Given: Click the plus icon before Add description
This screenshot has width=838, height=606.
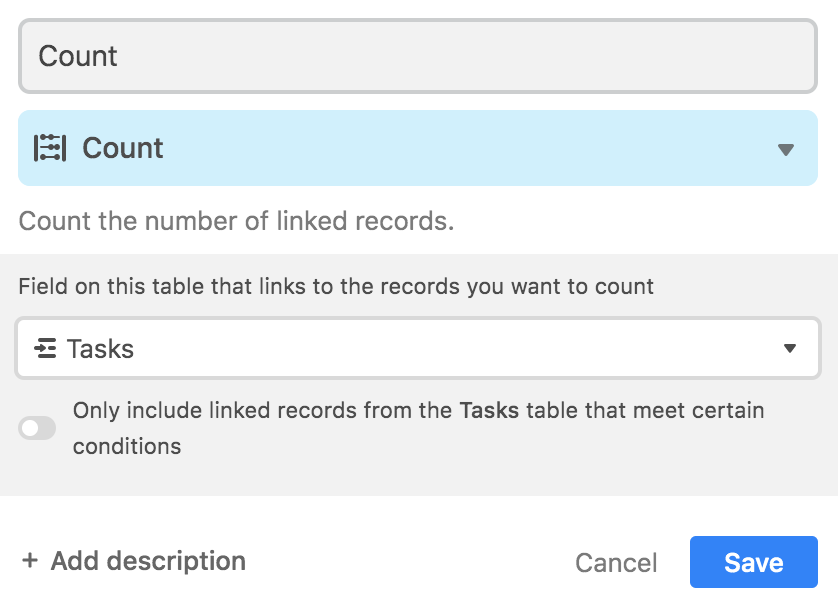Looking at the screenshot, I should pos(30,561).
